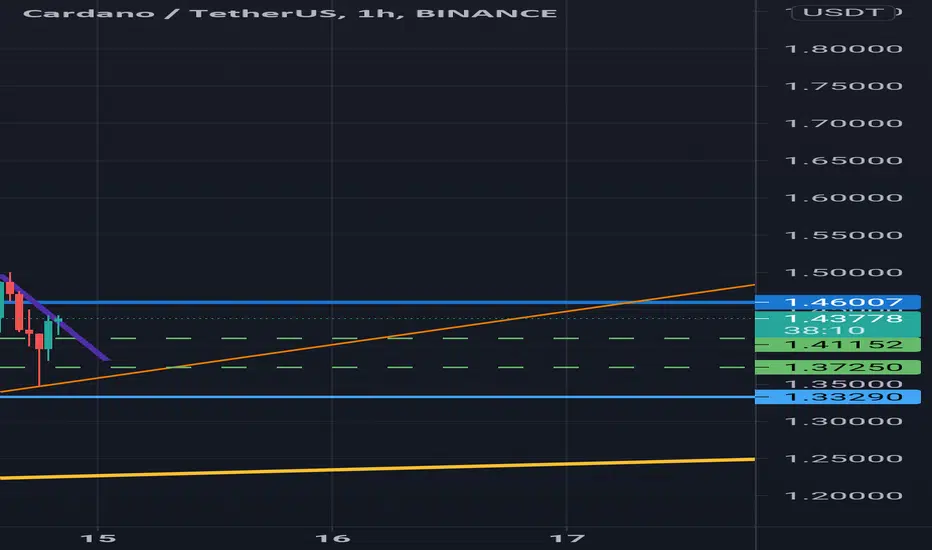Click date label 16 on time axis

coord(332,539)
